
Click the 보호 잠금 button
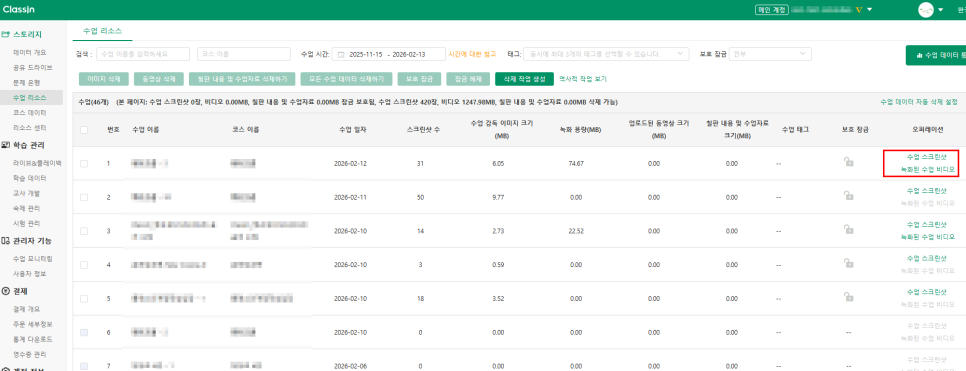[x=419, y=79]
